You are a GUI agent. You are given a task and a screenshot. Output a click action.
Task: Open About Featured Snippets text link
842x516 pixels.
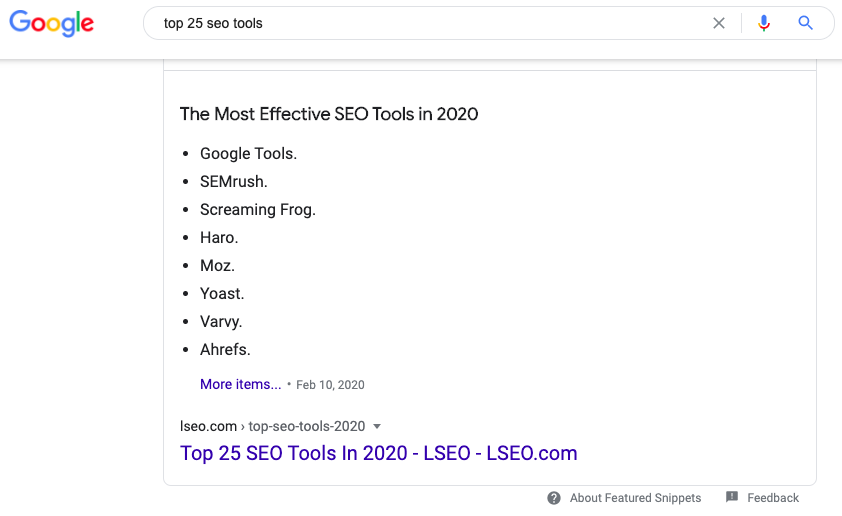pos(635,498)
